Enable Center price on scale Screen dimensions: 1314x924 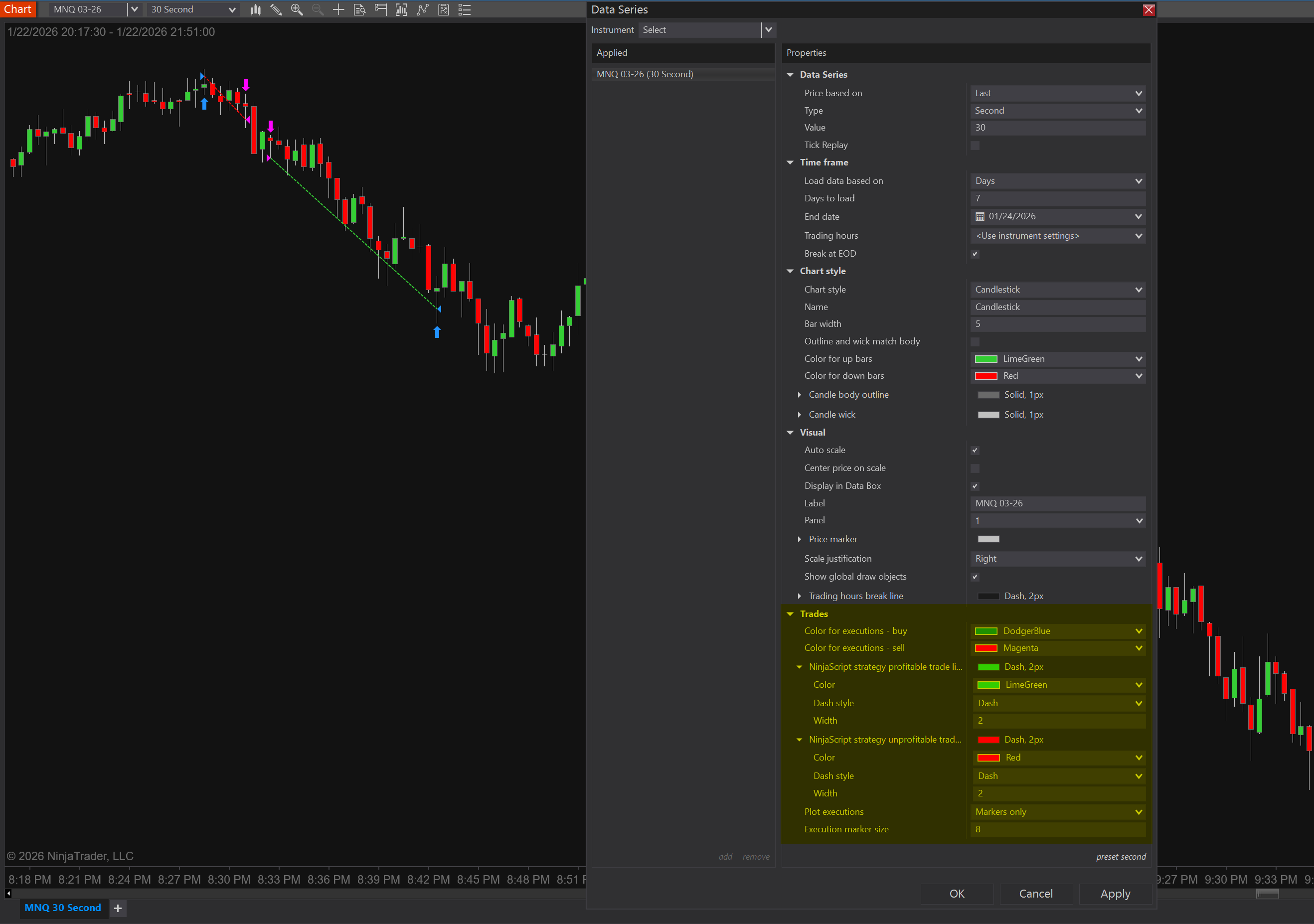pyautogui.click(x=975, y=468)
